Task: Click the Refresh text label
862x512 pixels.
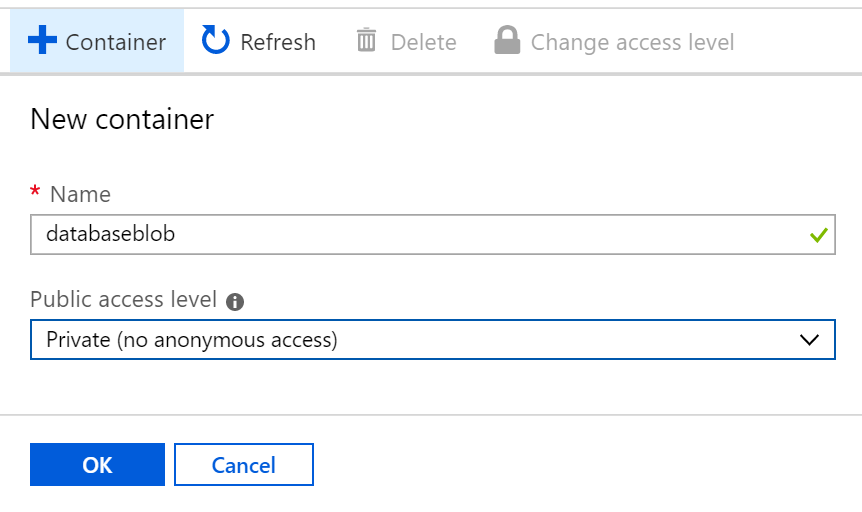Action: (278, 42)
